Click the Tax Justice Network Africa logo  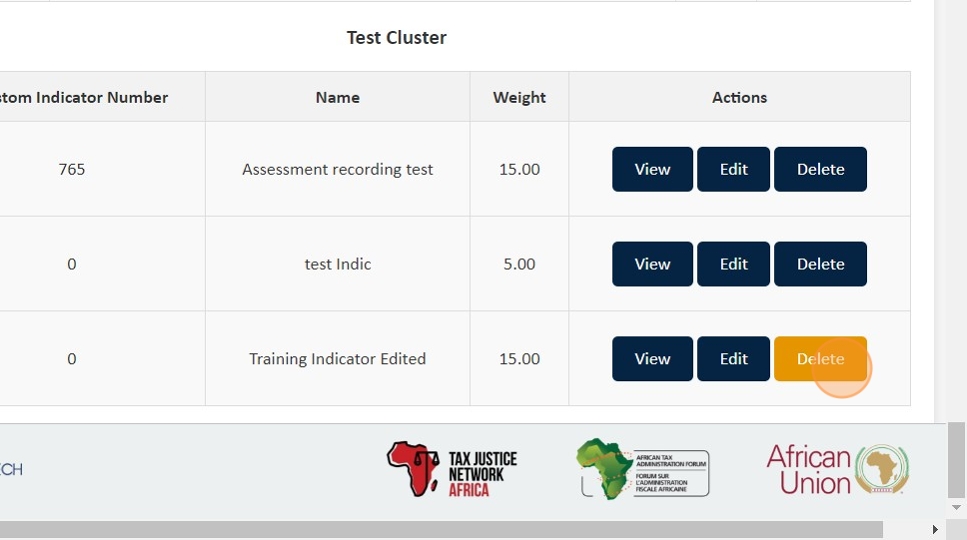click(452, 471)
